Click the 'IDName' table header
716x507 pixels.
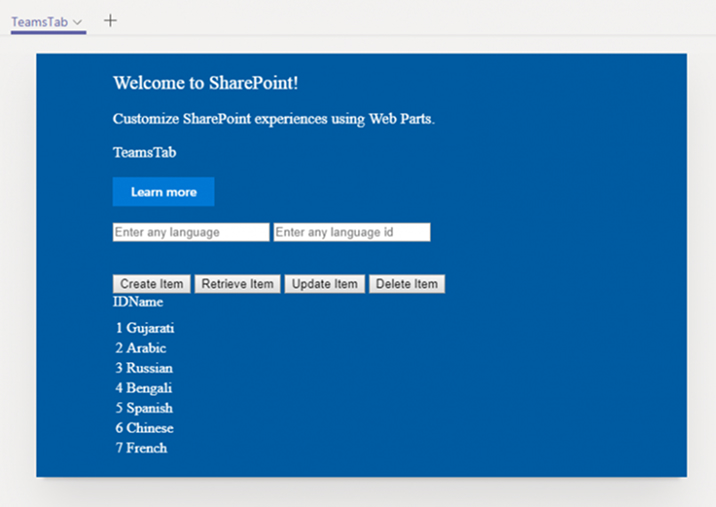[x=138, y=302]
